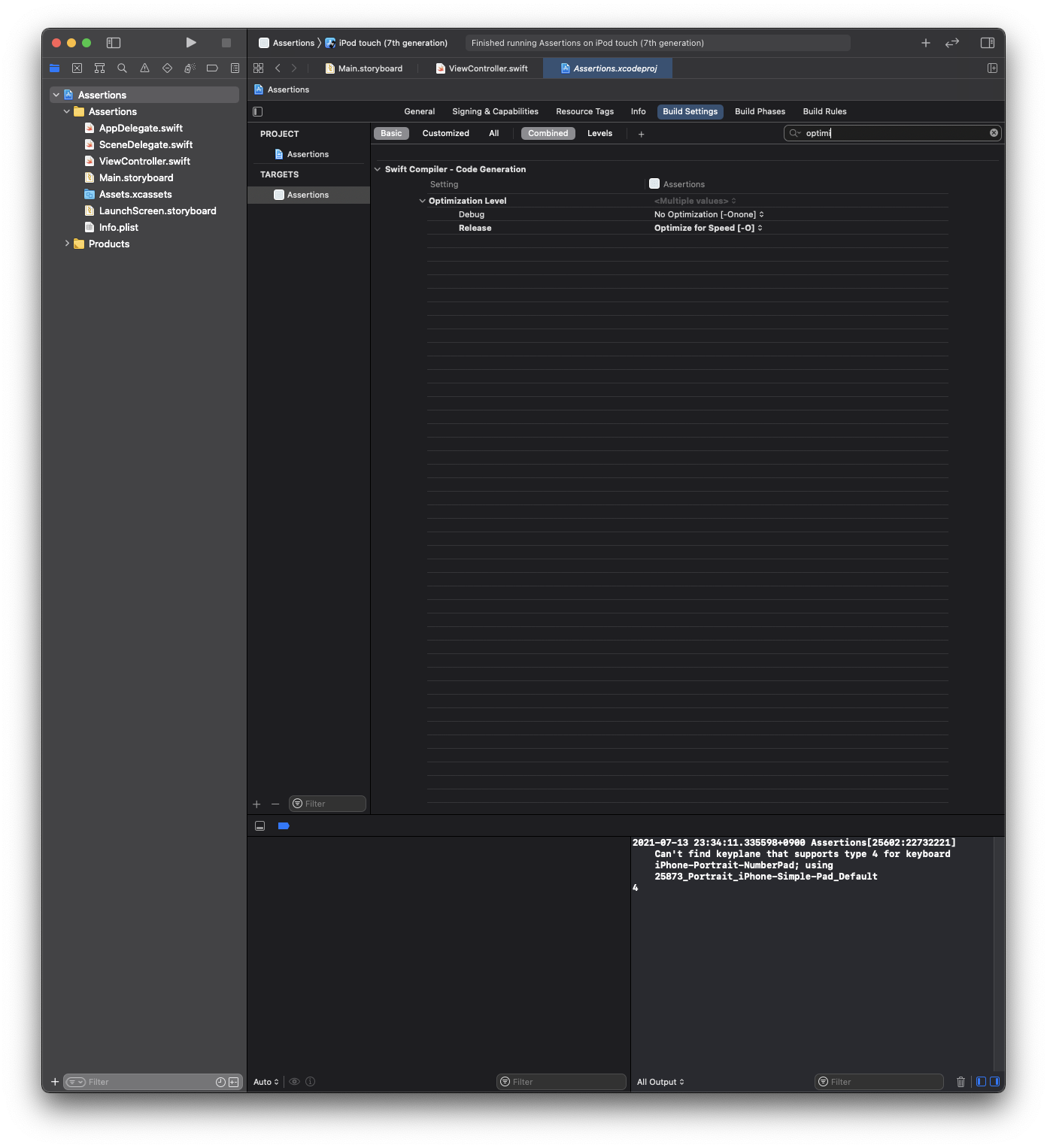
Task: Open the Issue navigator warning icon
Action: [144, 68]
